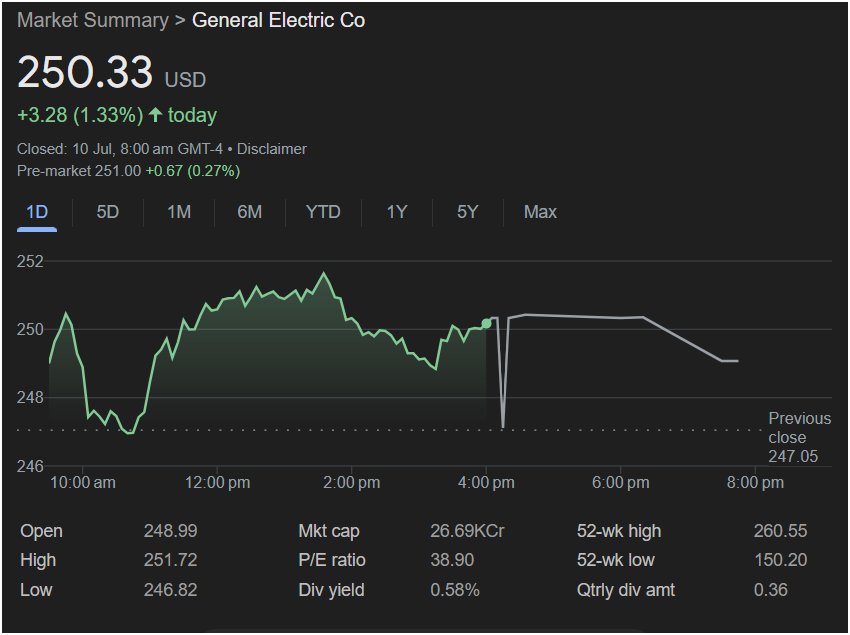Click the Qtrly div amt label
The image size is (850, 635).
pos(626,590)
